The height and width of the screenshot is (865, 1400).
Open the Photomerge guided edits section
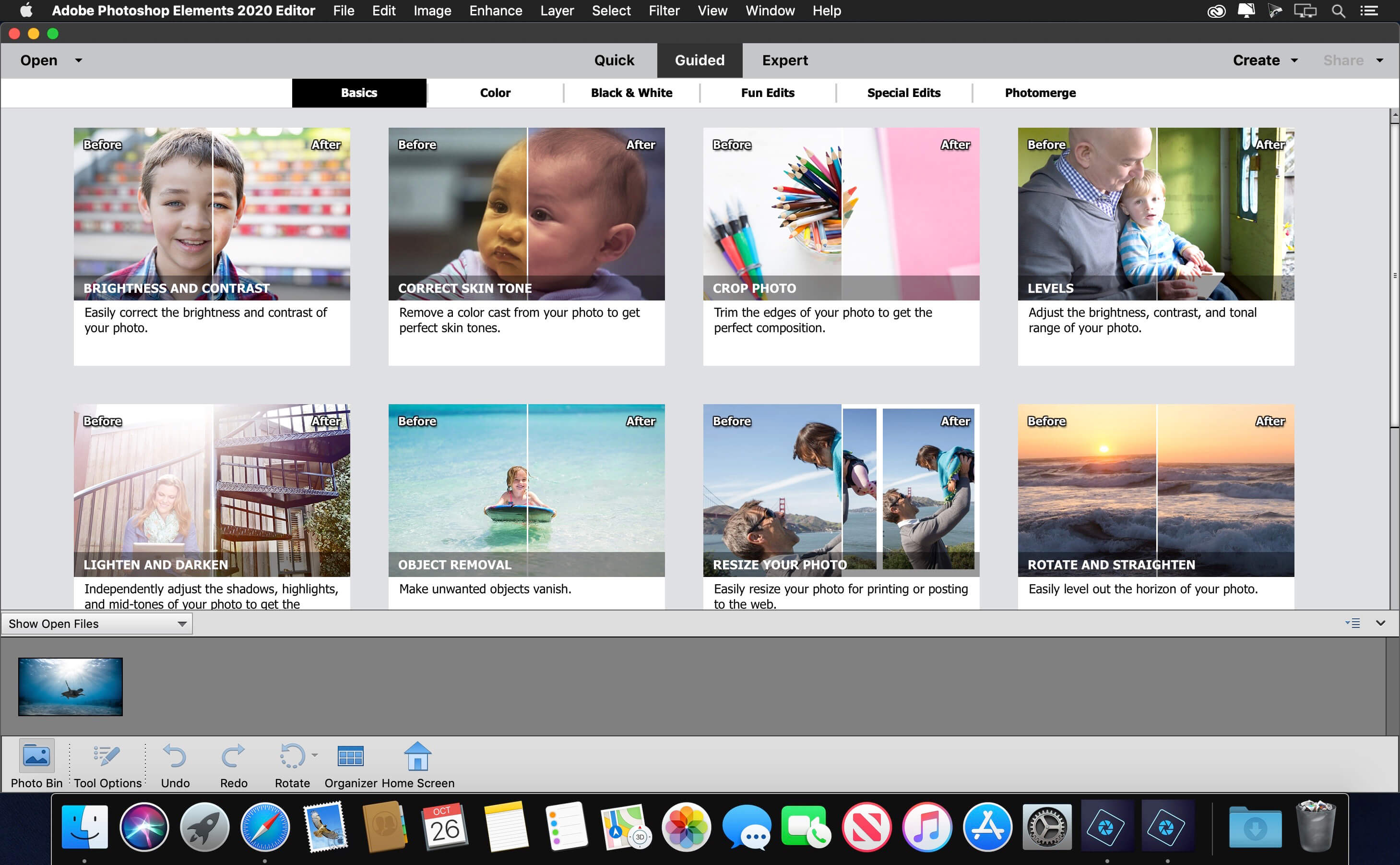[1040, 92]
